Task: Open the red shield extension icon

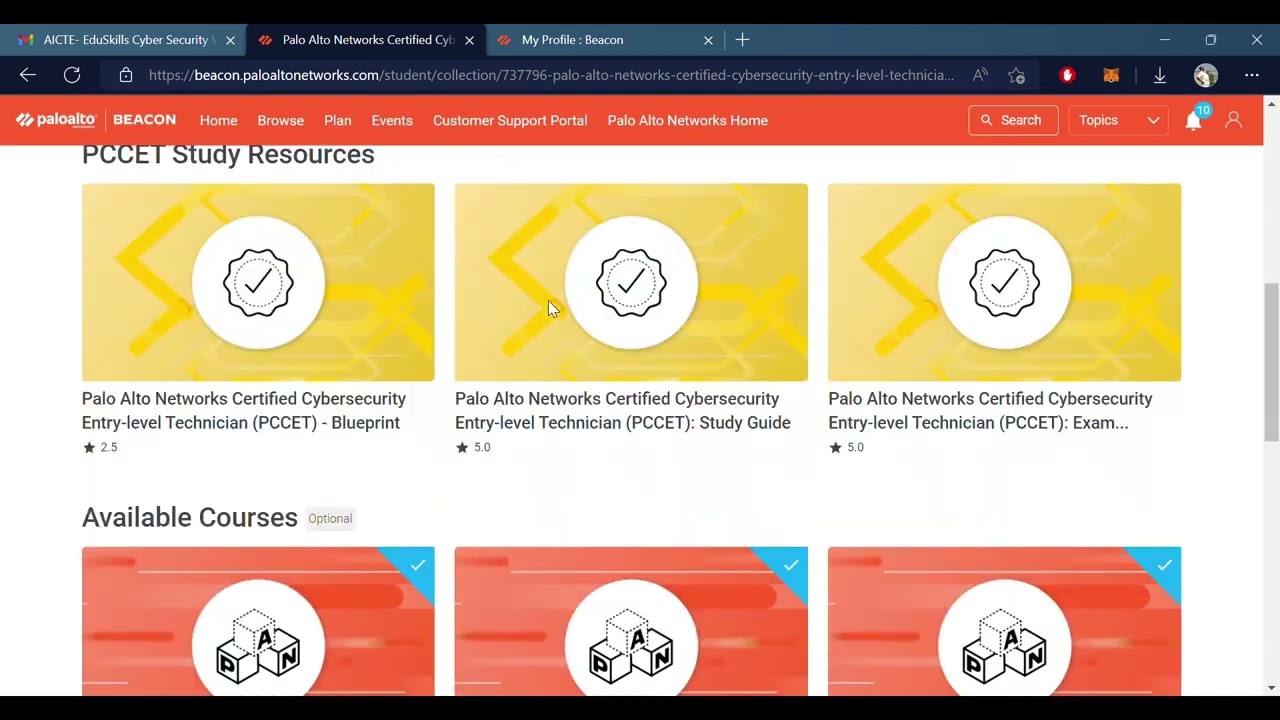Action: pyautogui.click(x=1067, y=75)
